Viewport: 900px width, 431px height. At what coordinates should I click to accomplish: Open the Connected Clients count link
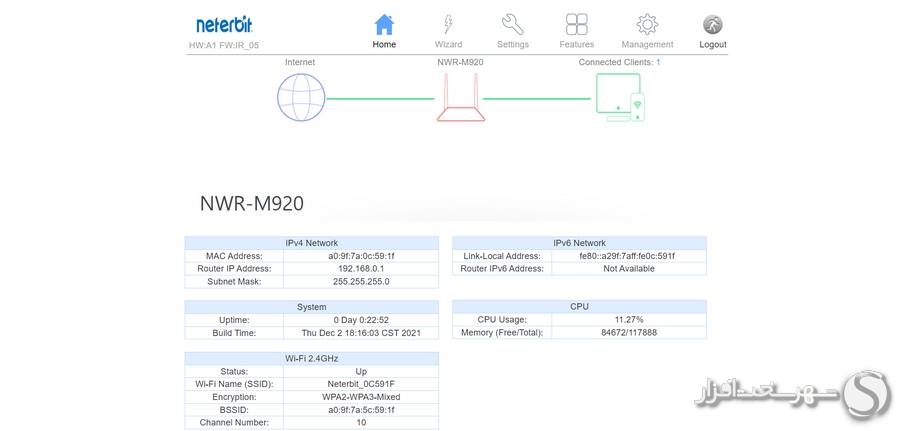coord(658,62)
